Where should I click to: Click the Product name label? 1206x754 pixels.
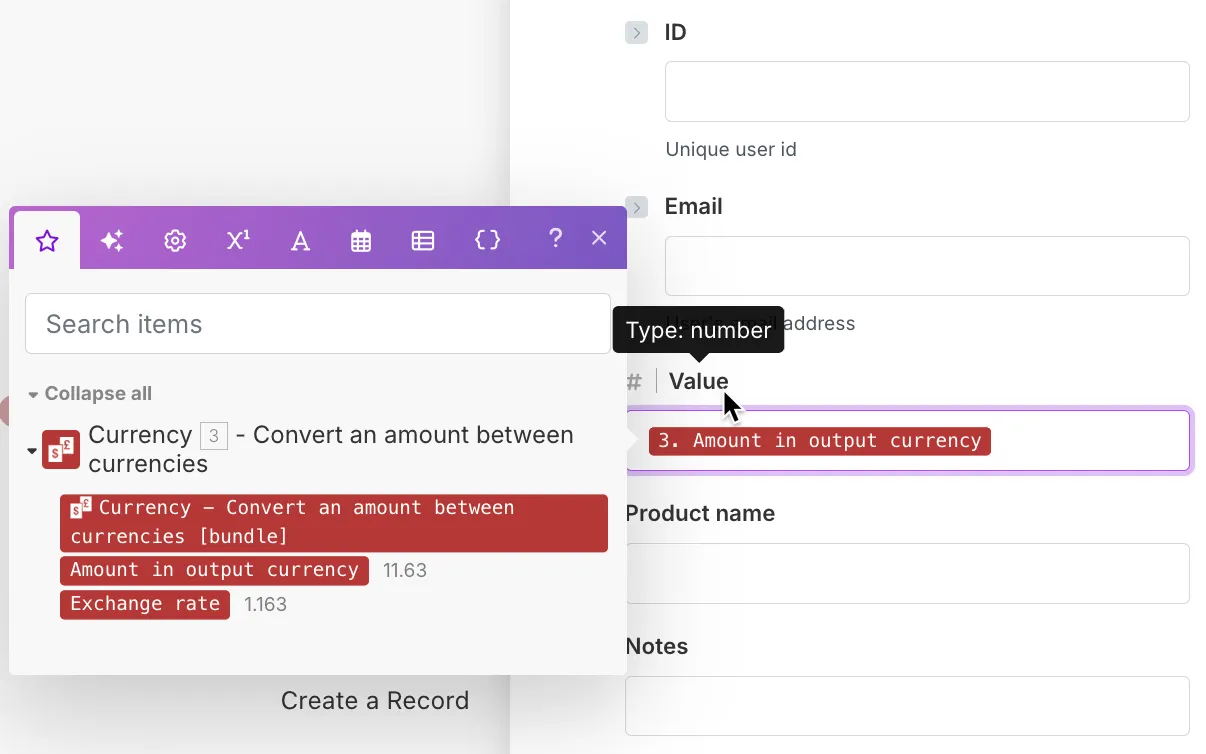[700, 514]
